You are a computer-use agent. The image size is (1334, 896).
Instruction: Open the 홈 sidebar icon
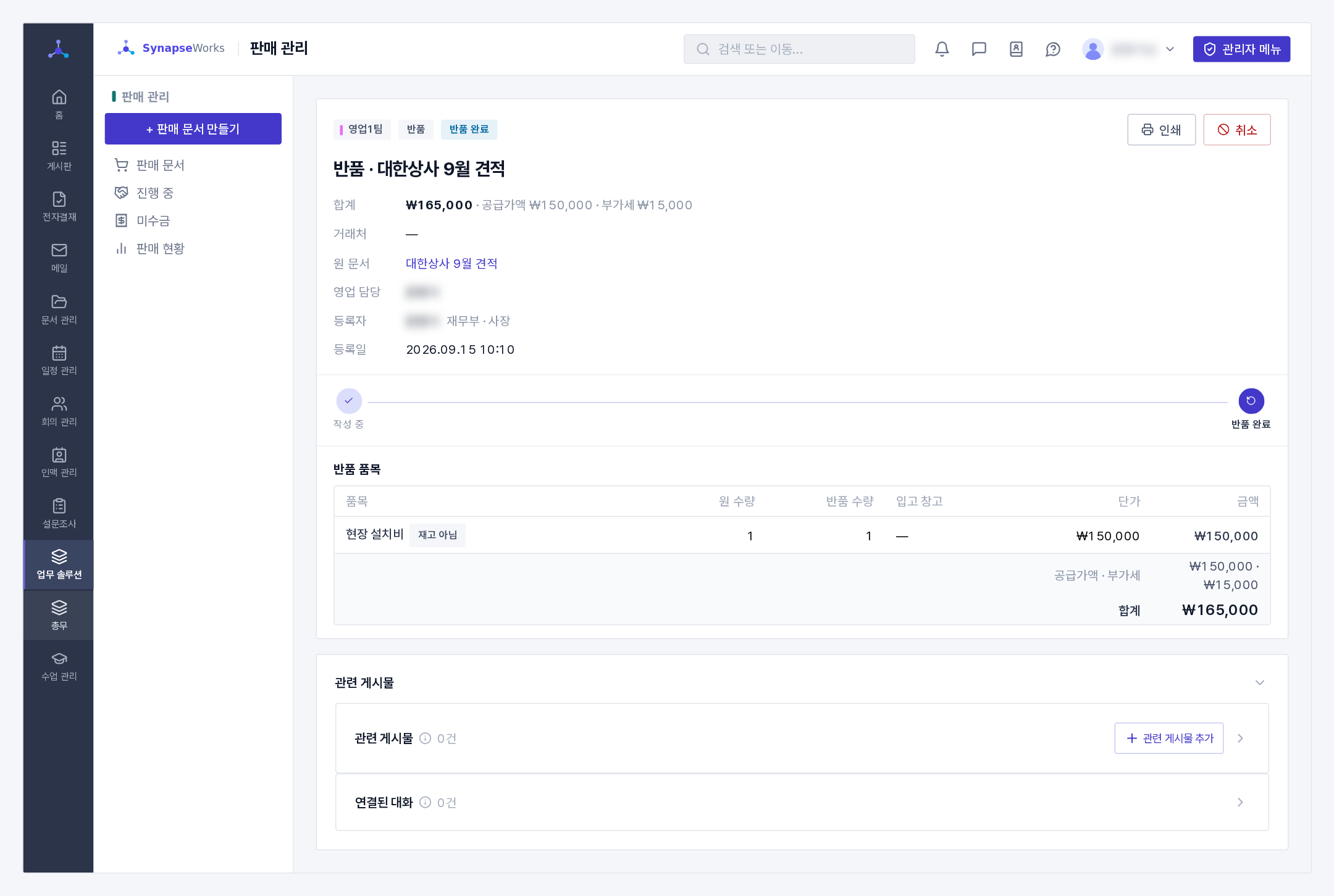[59, 104]
